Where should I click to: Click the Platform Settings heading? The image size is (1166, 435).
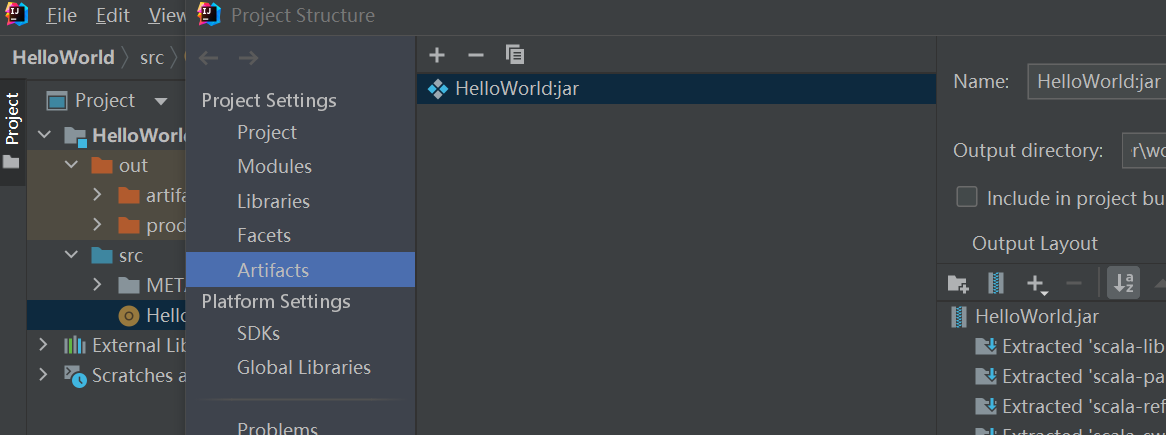[x=276, y=301]
